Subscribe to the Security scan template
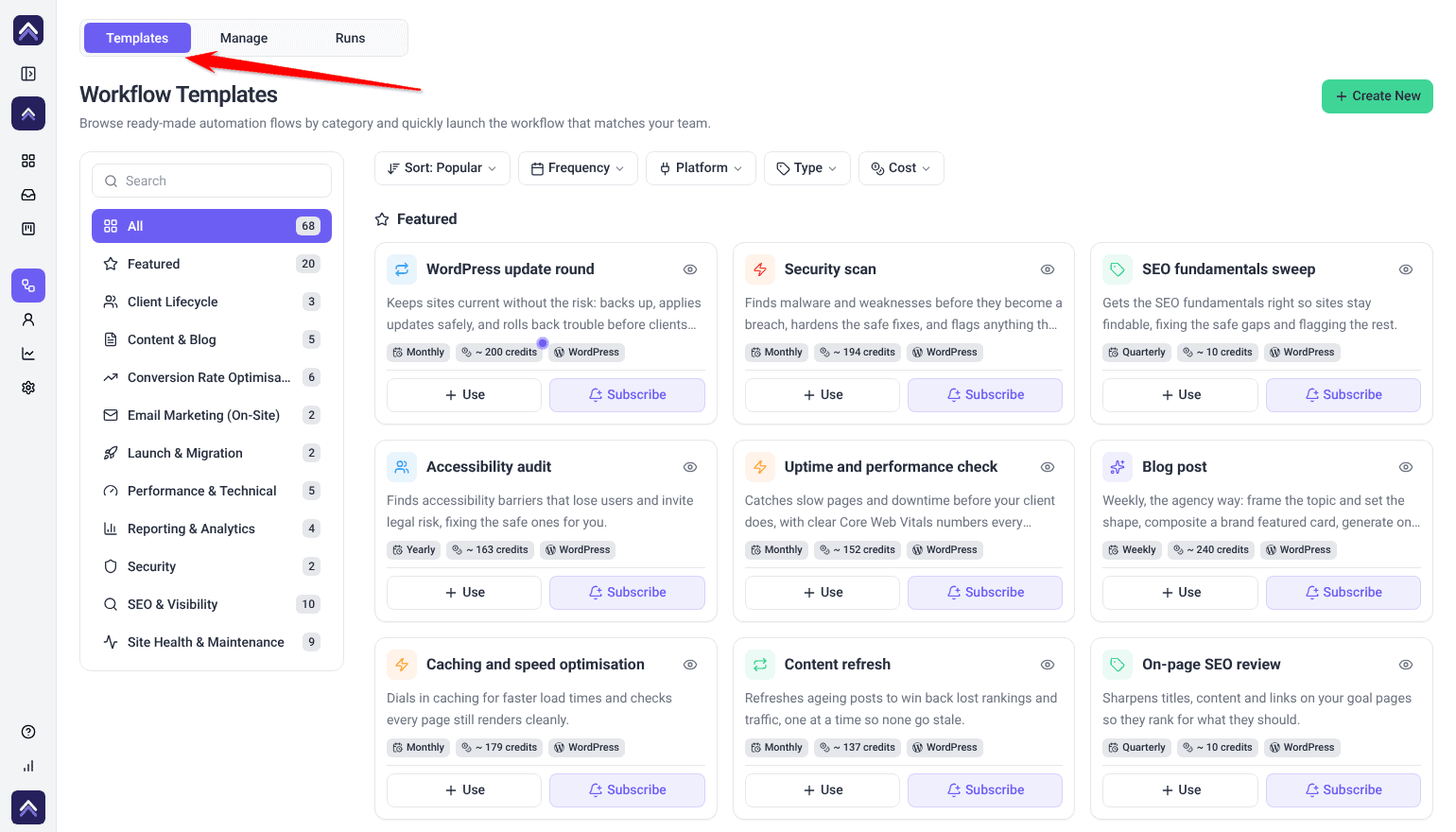The height and width of the screenshot is (832, 1456). click(985, 395)
